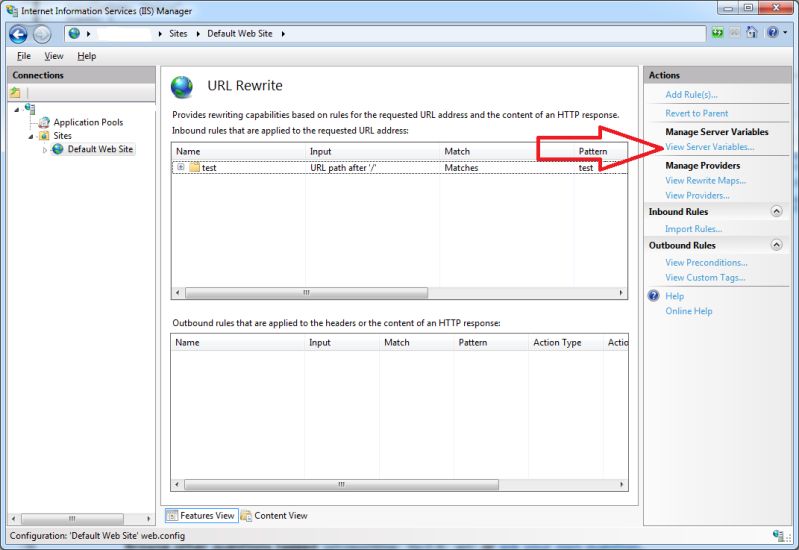Screen dimensions: 799x550
Task: Open the toolbar help question-mark icon
Action: point(773,33)
